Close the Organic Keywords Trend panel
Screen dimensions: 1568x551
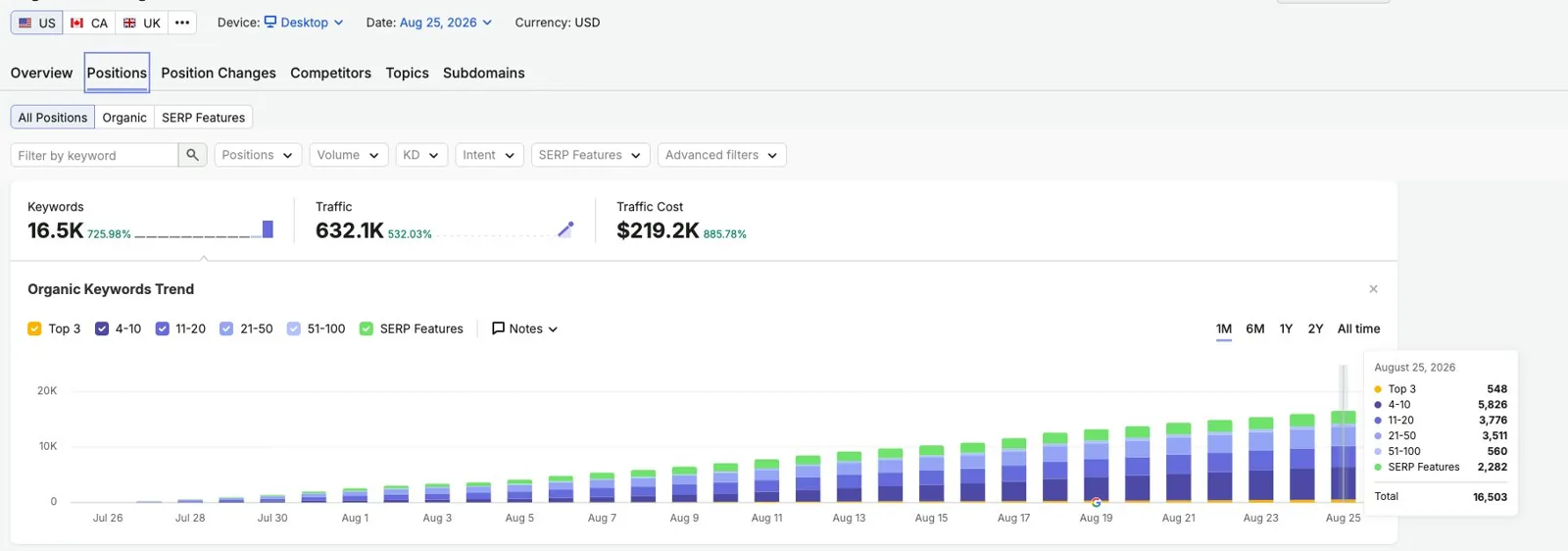pos(1373,289)
